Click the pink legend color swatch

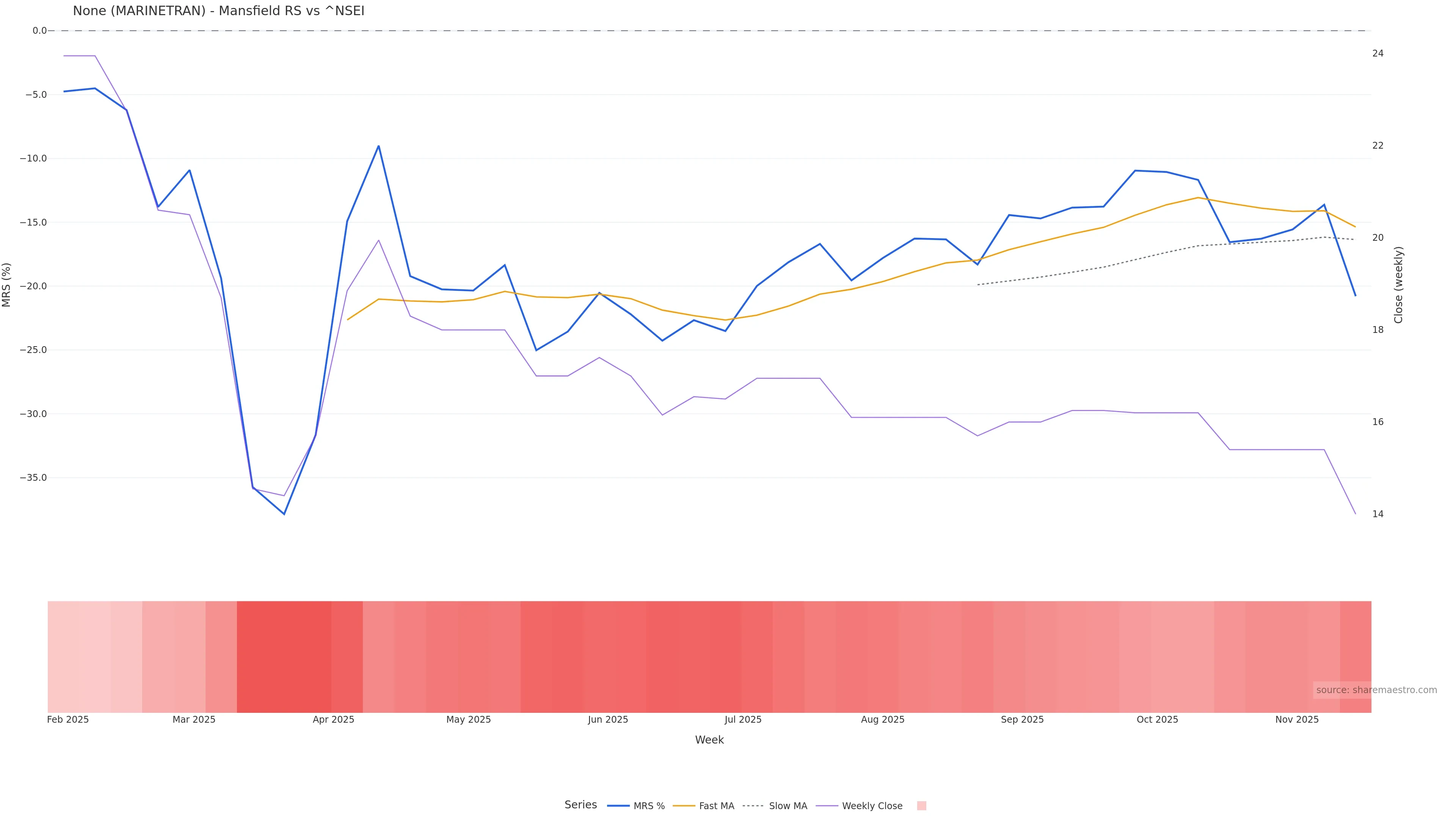click(x=921, y=806)
